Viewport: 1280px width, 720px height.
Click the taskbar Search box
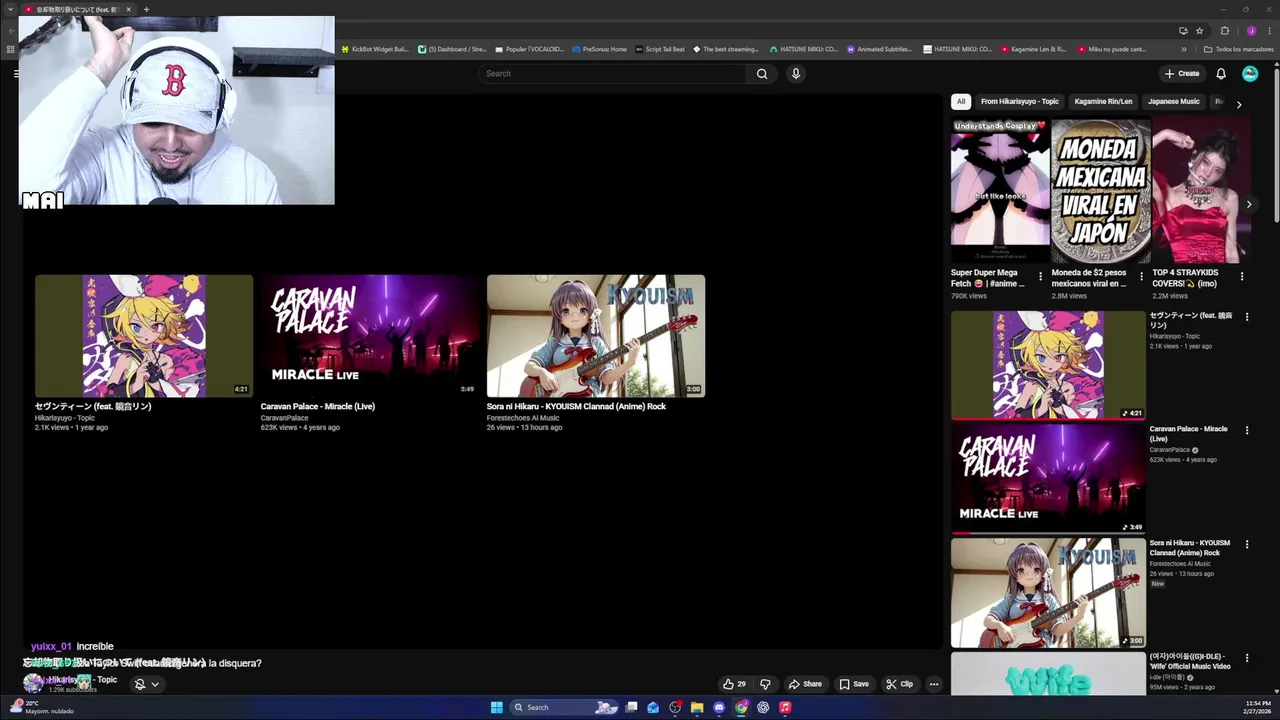pyautogui.click(x=565, y=707)
